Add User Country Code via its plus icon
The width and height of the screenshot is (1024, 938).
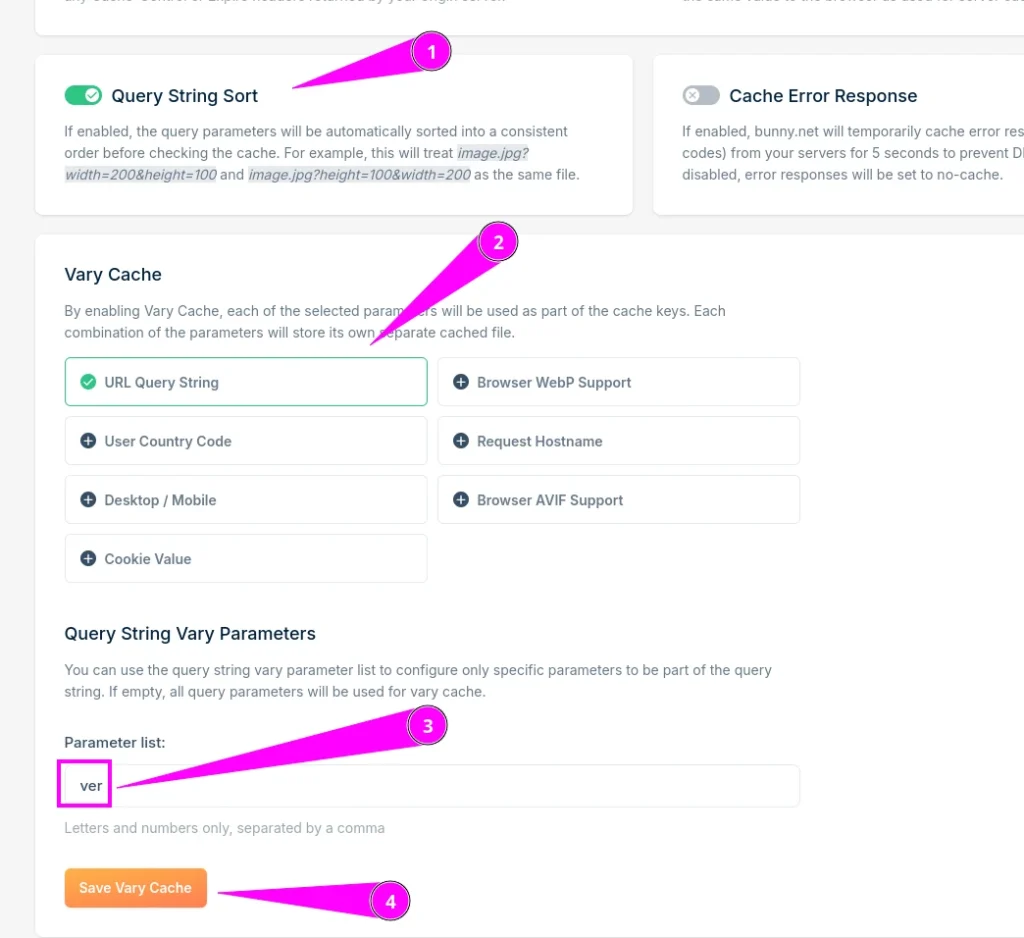(89, 440)
